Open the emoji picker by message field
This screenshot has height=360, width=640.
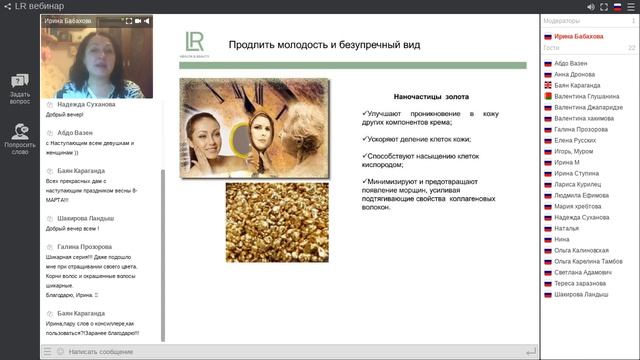pos(60,351)
